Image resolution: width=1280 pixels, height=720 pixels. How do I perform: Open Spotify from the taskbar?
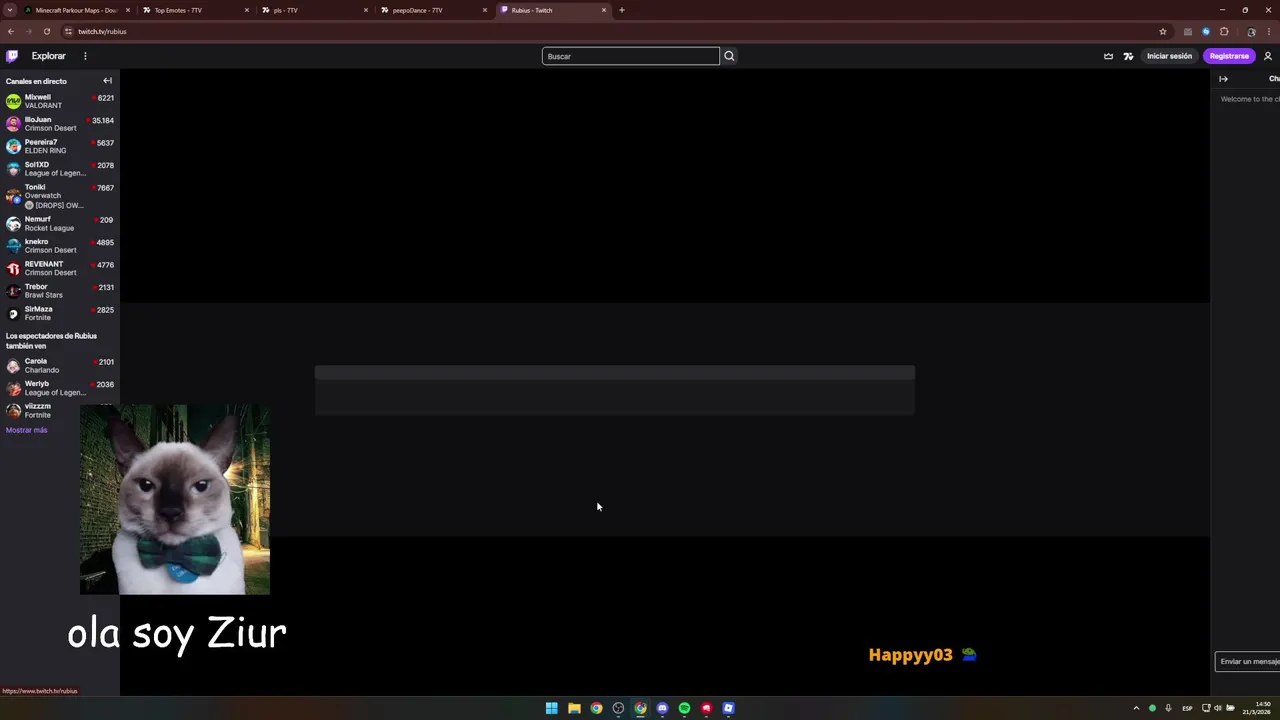(684, 708)
